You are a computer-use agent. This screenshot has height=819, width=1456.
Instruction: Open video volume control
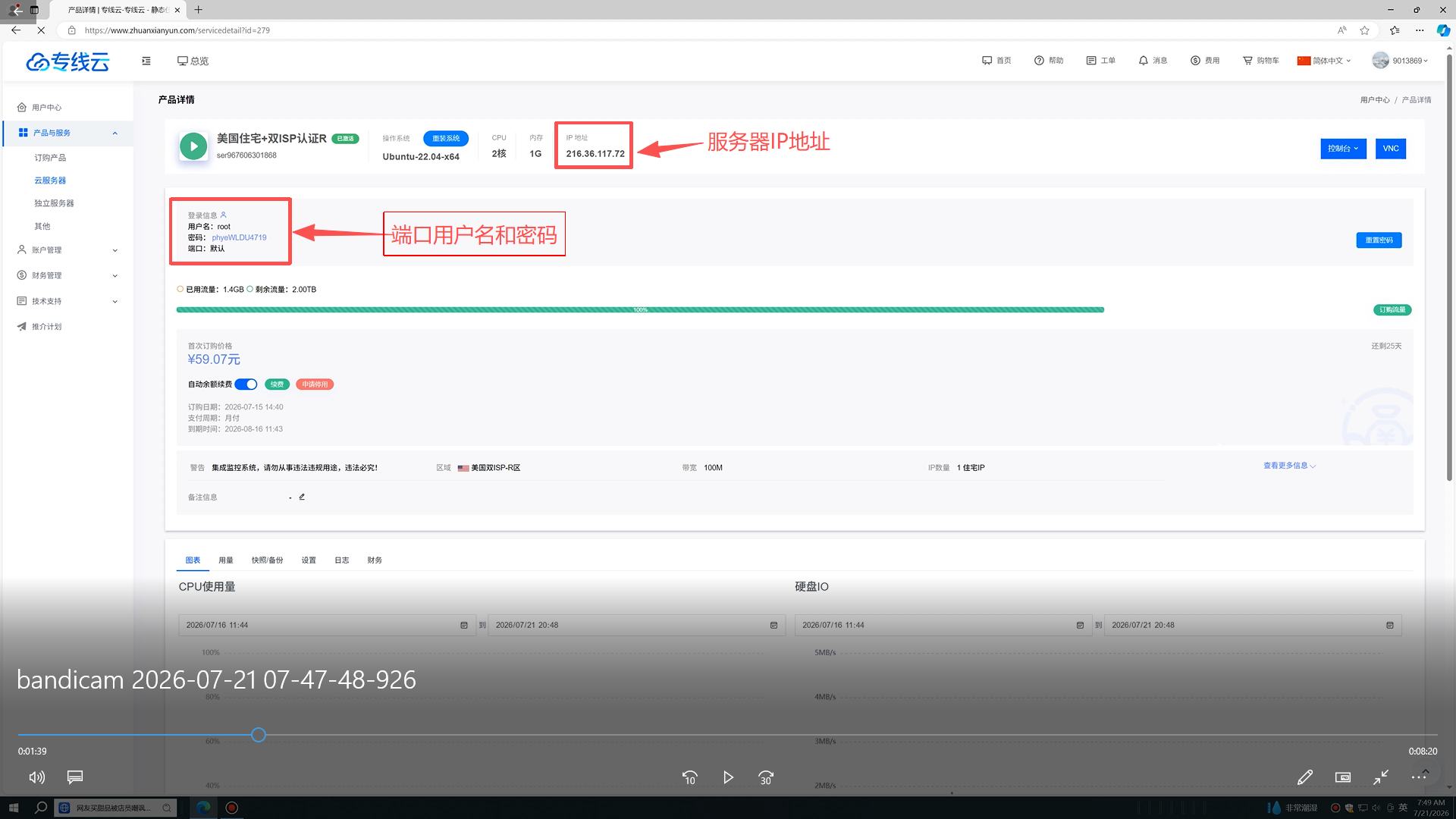[37, 777]
